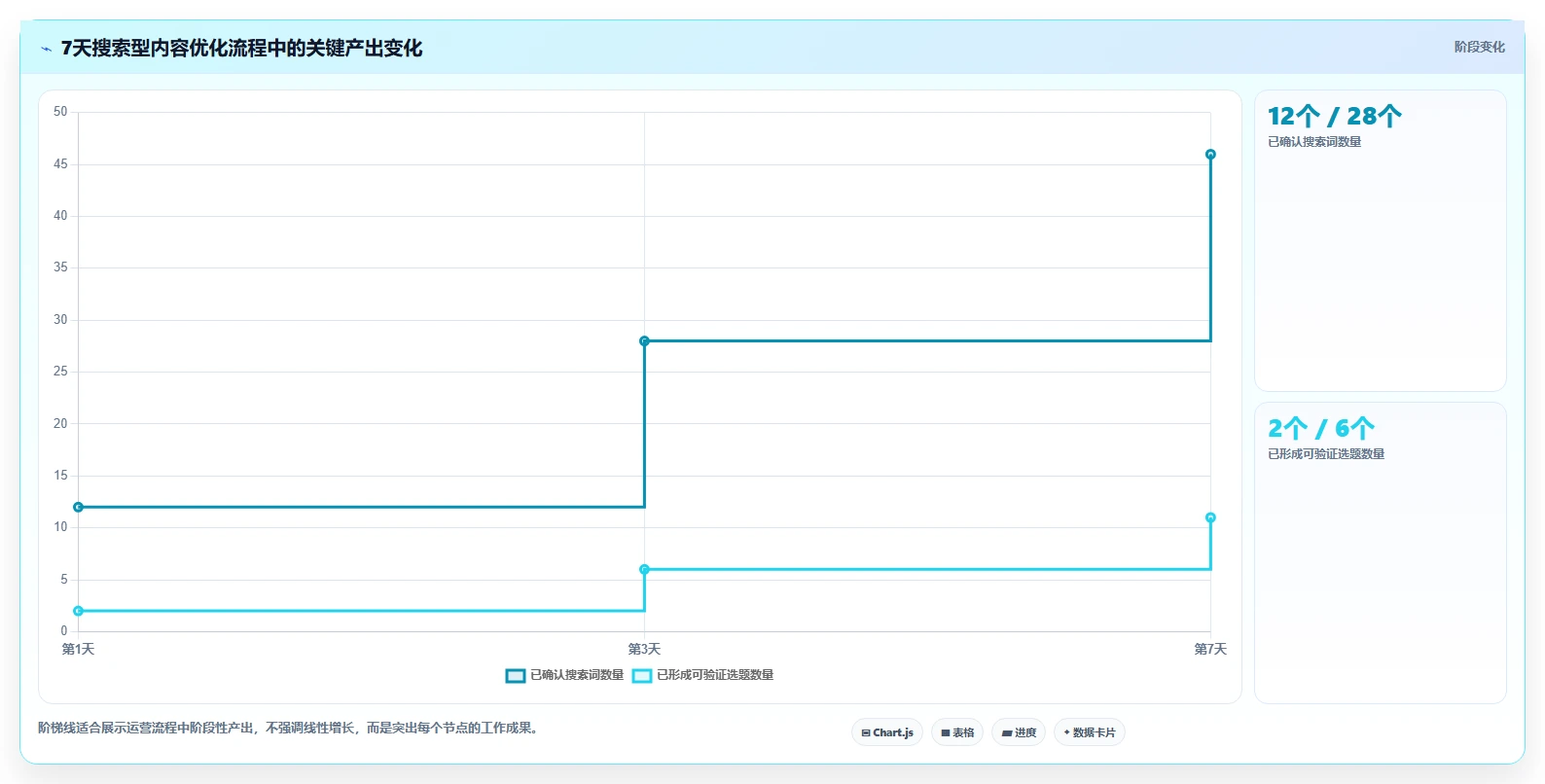Click the y-axis label 25
This screenshot has width=1545, height=784.
coord(60,372)
